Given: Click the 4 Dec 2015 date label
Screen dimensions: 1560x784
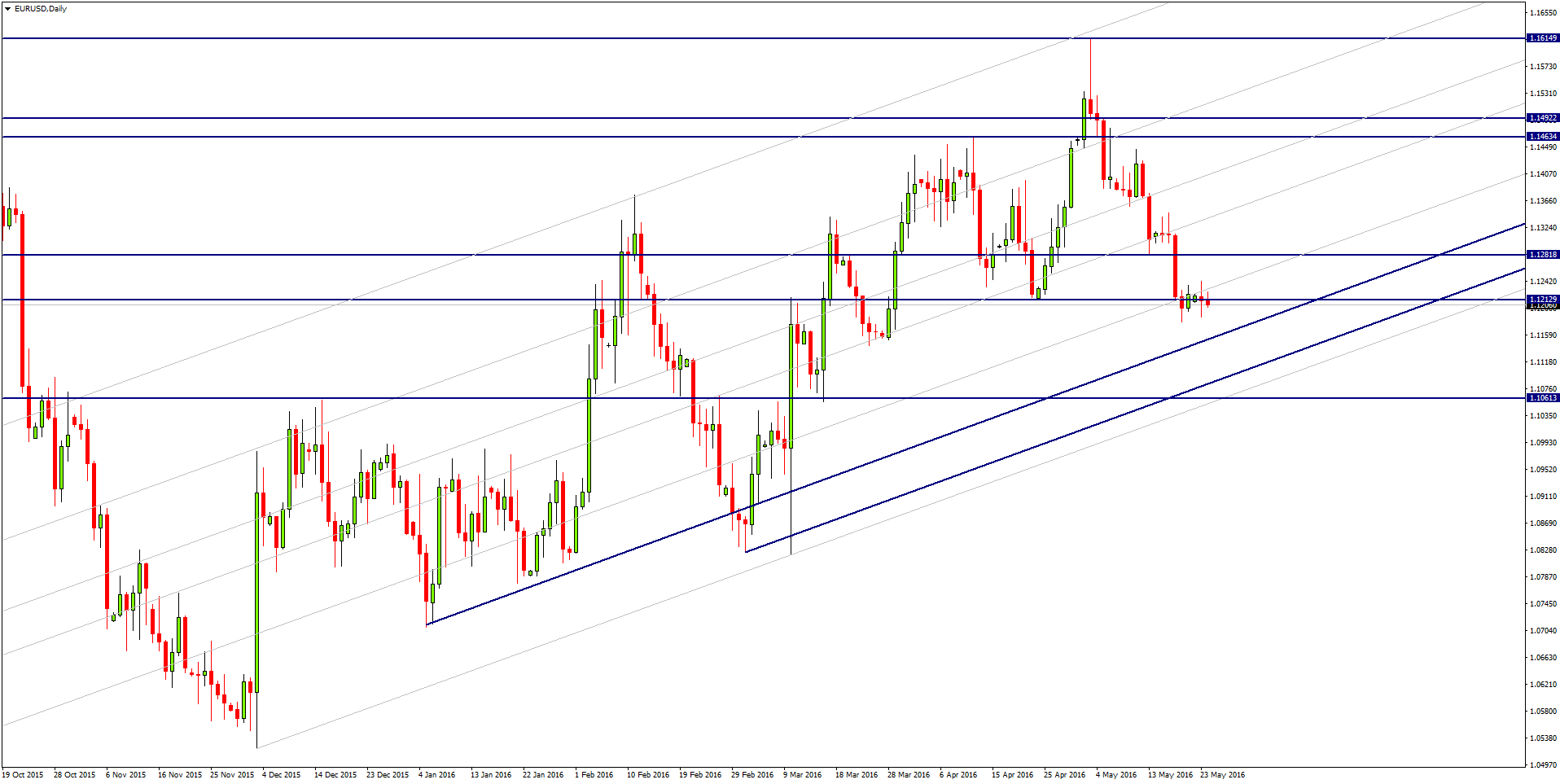Looking at the screenshot, I should click(282, 775).
